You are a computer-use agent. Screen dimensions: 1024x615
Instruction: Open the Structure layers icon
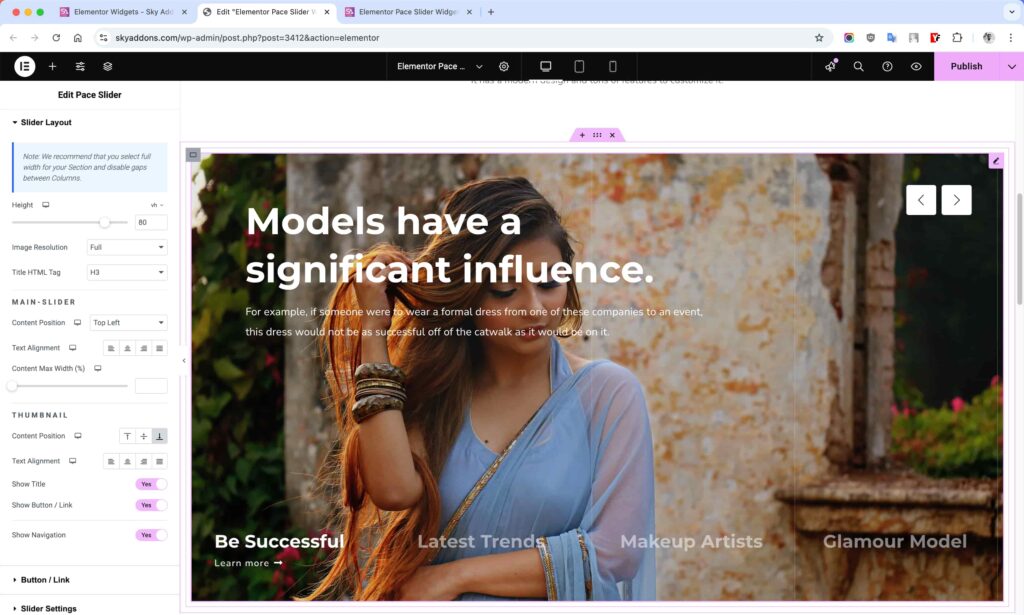click(x=108, y=67)
